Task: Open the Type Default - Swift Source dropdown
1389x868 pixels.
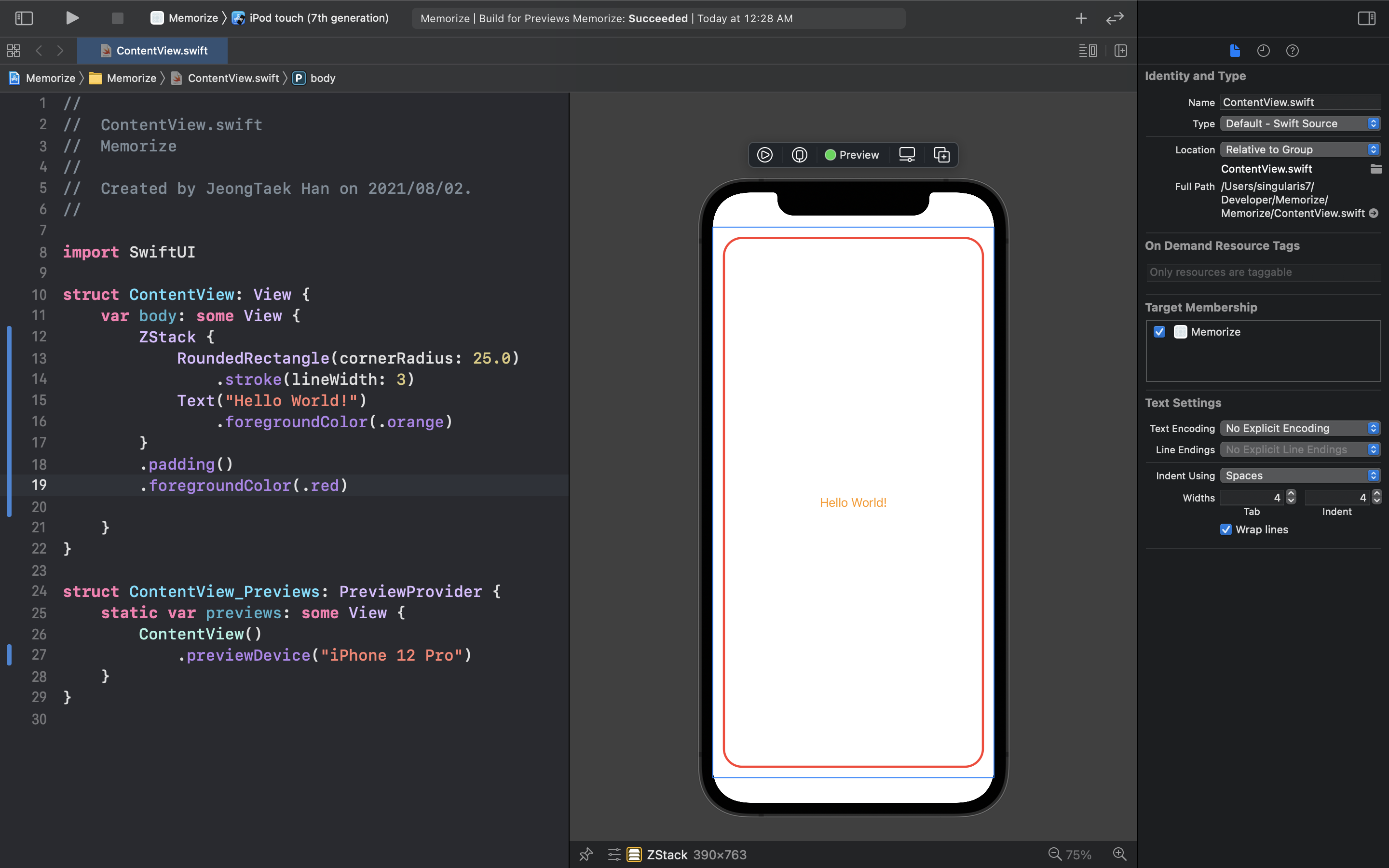Action: tap(1299, 123)
